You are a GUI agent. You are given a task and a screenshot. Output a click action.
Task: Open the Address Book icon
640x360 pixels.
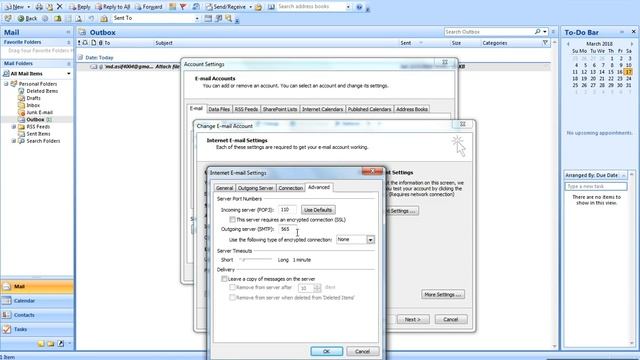tap(271, 7)
